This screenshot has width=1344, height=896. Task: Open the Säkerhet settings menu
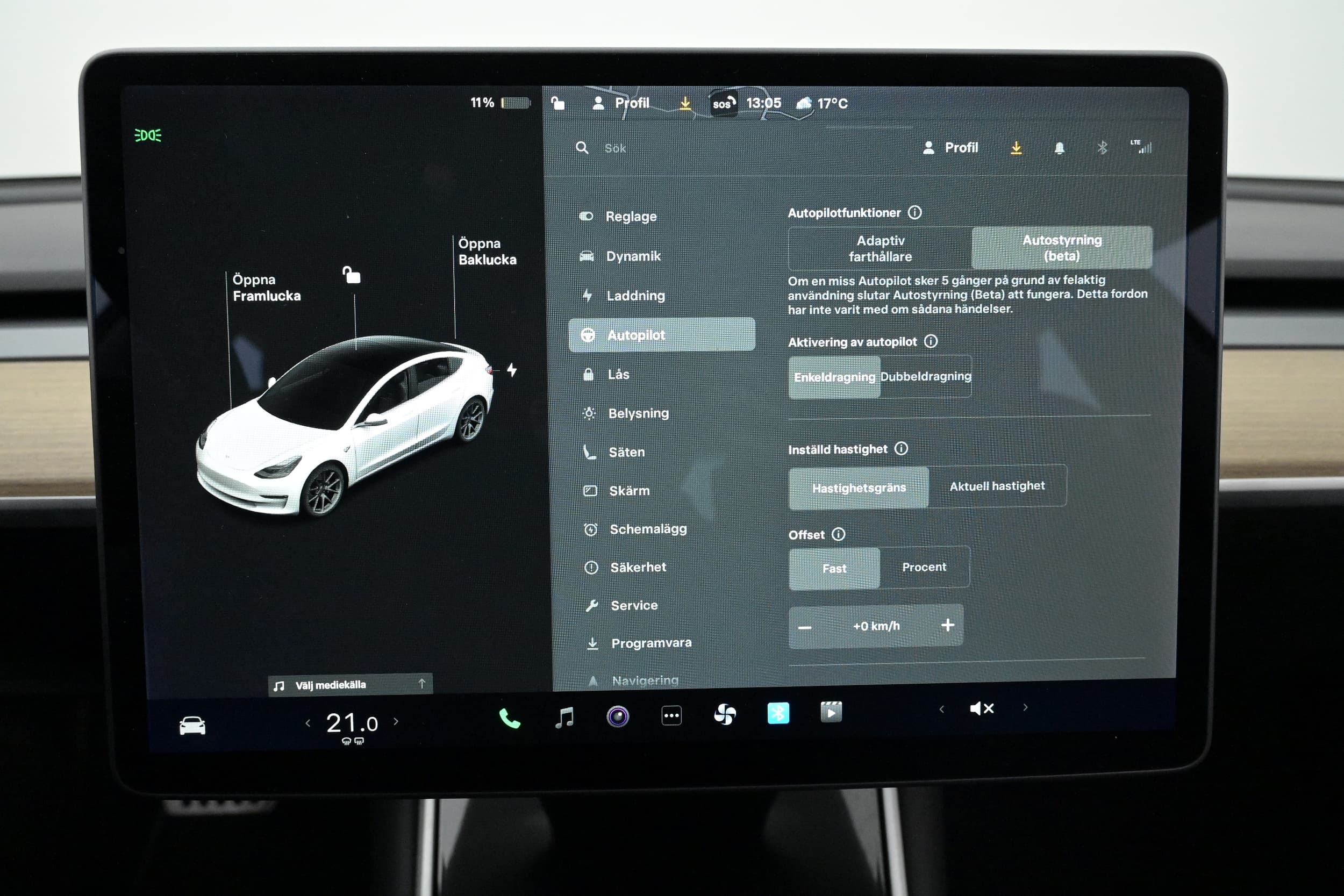(x=625, y=568)
